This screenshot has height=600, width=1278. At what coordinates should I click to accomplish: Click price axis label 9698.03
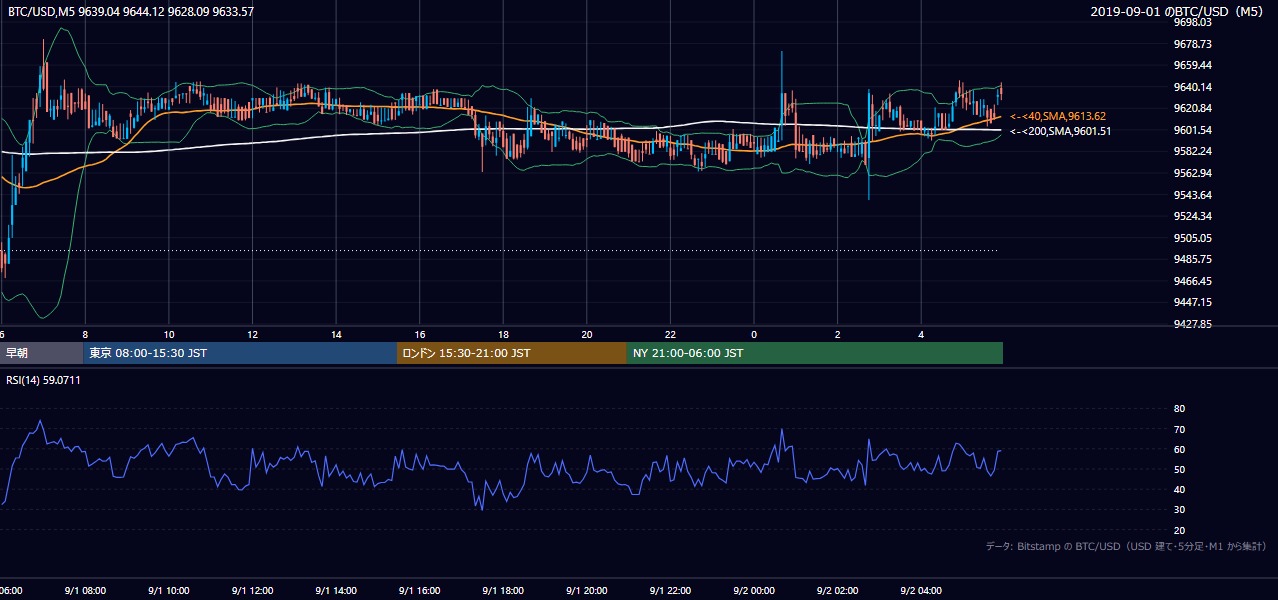pos(1193,22)
